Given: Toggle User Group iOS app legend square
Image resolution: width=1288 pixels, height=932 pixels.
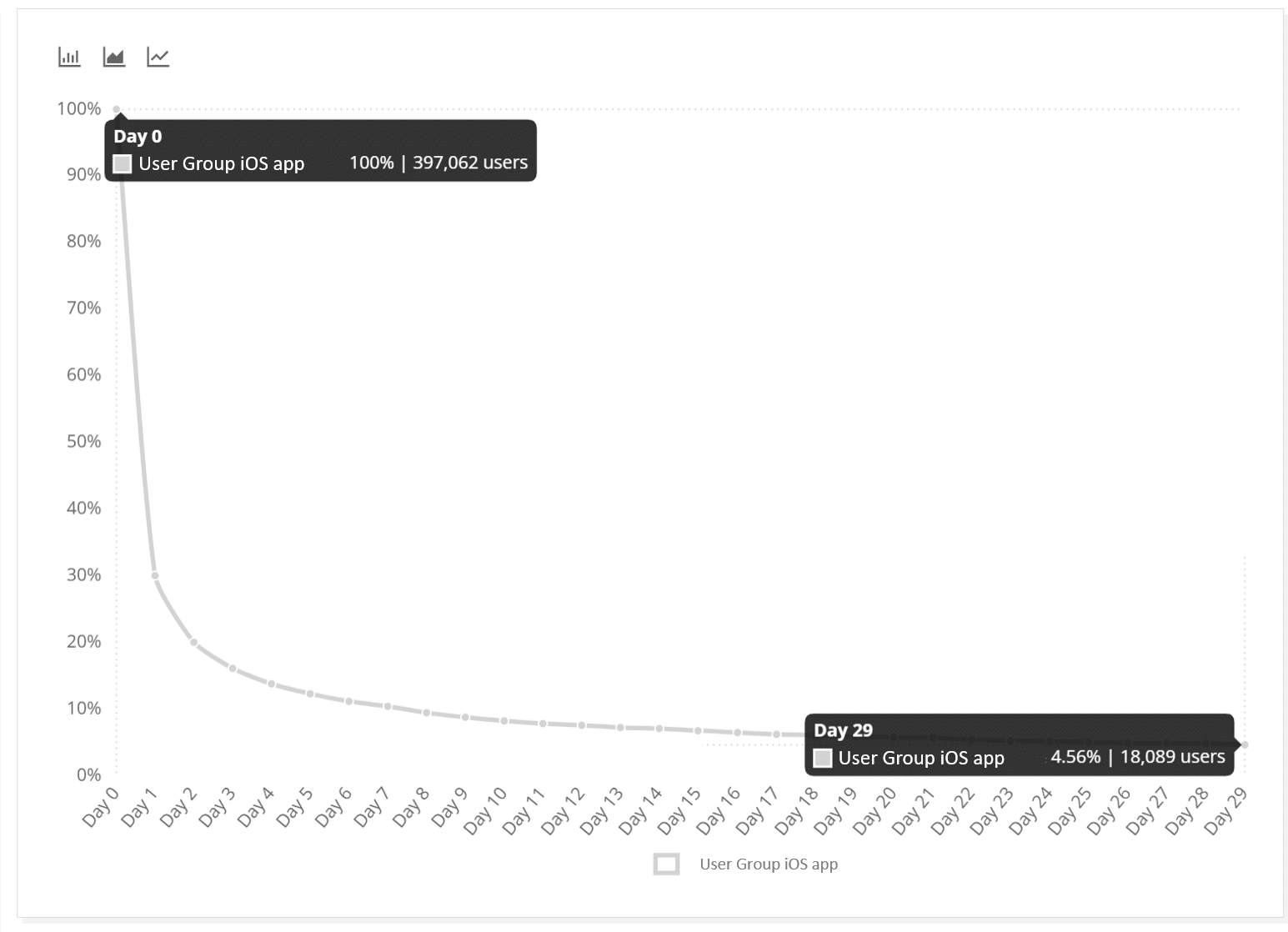Looking at the screenshot, I should [x=666, y=864].
